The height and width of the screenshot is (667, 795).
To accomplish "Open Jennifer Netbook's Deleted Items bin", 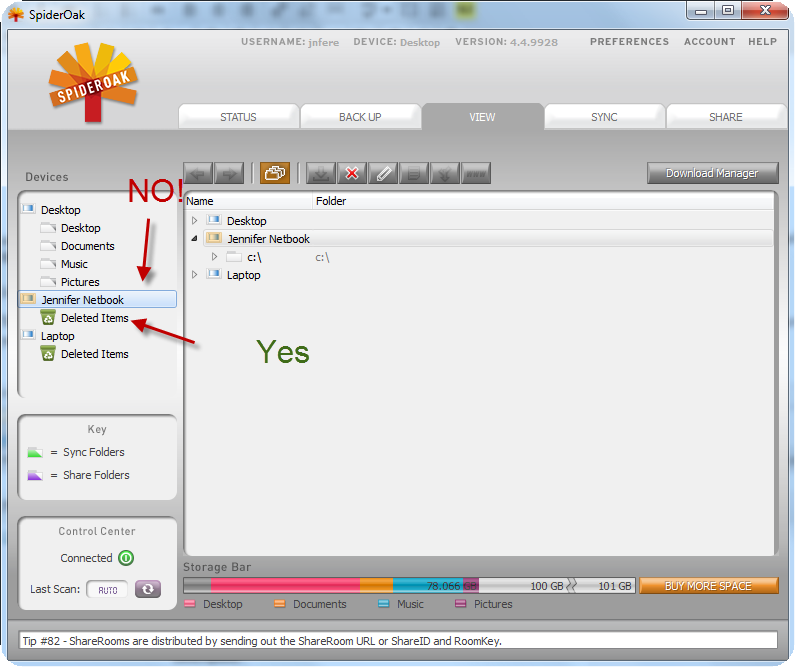I will click(94, 318).
